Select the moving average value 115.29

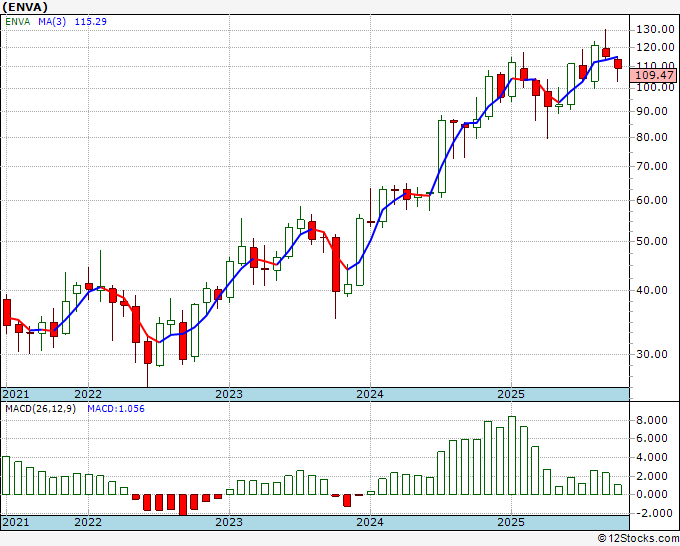(91, 22)
